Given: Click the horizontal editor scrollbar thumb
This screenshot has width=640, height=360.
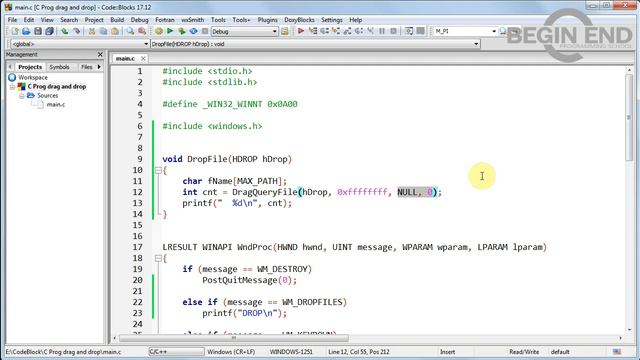Looking at the screenshot, I should (234, 338).
